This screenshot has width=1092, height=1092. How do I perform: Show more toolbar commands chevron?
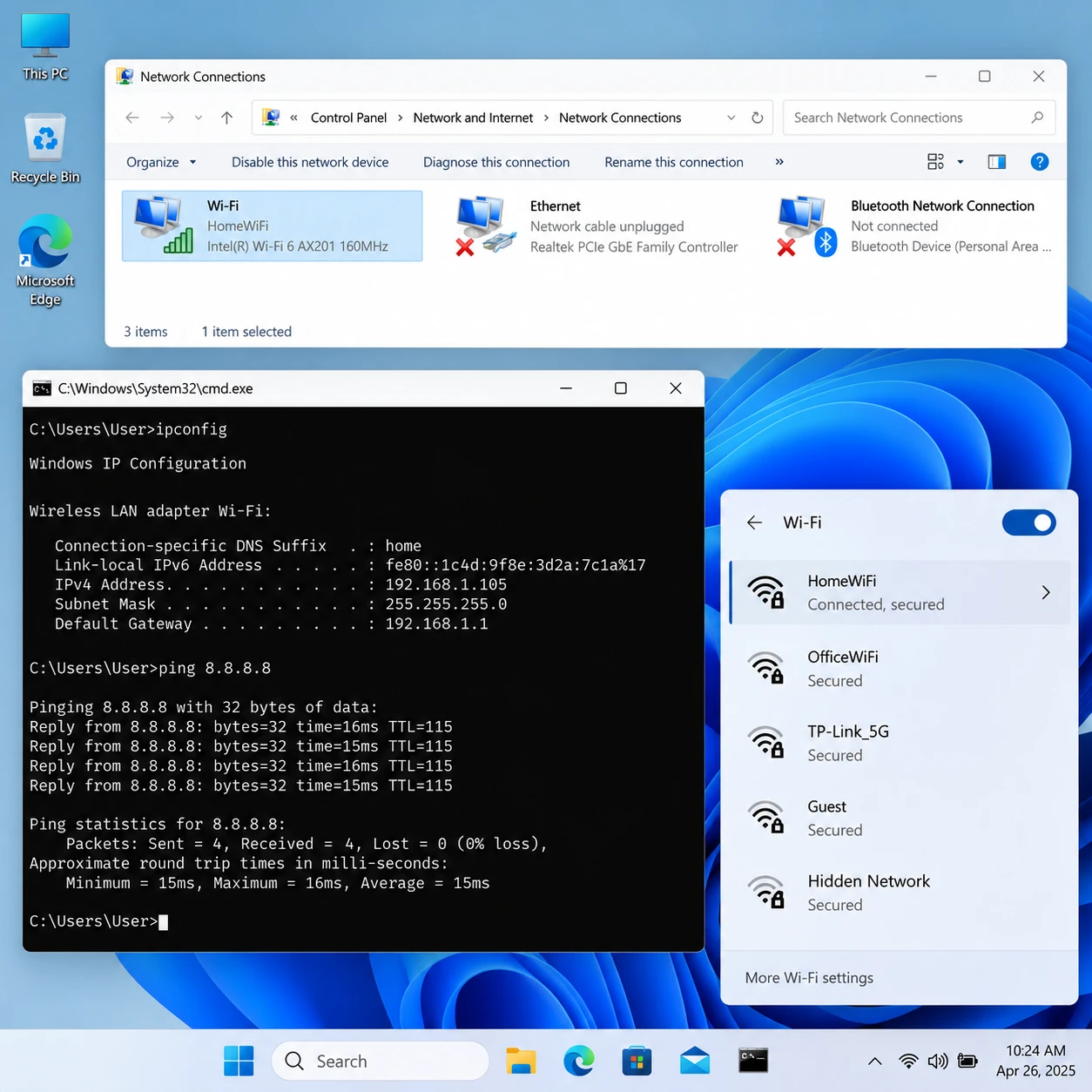[779, 162]
